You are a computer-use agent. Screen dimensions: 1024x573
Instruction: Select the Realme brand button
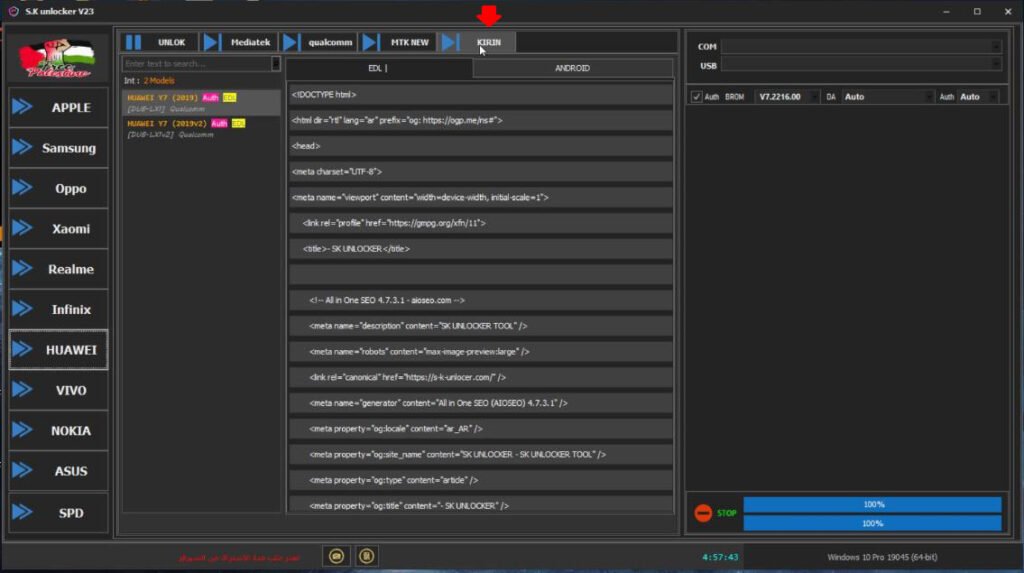pyautogui.click(x=58, y=269)
